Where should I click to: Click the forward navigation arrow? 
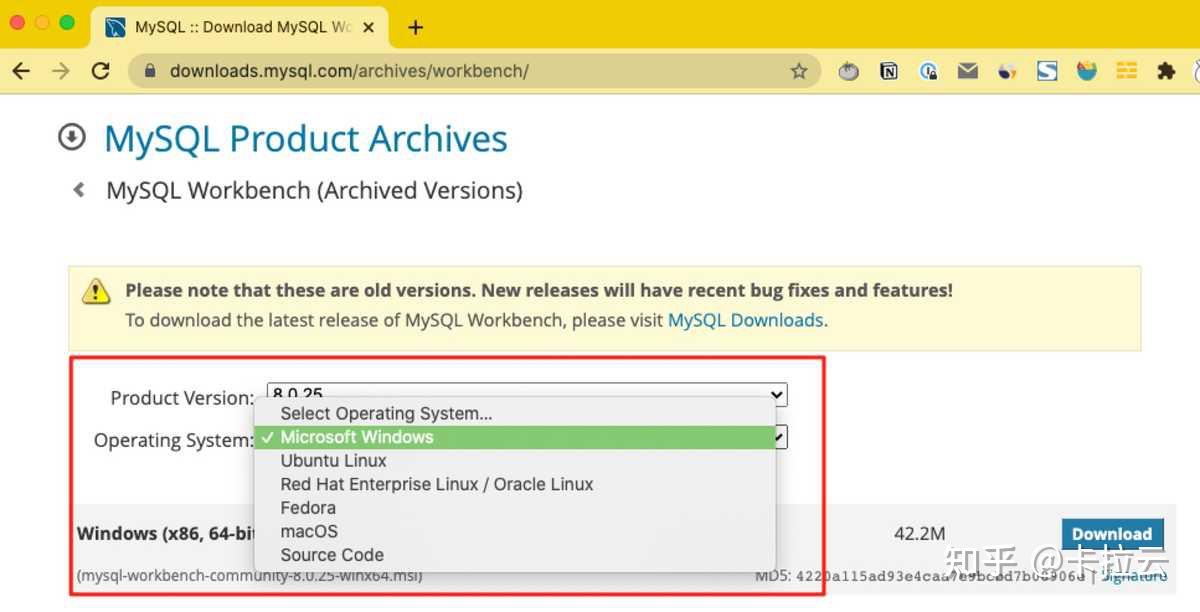pos(59,71)
